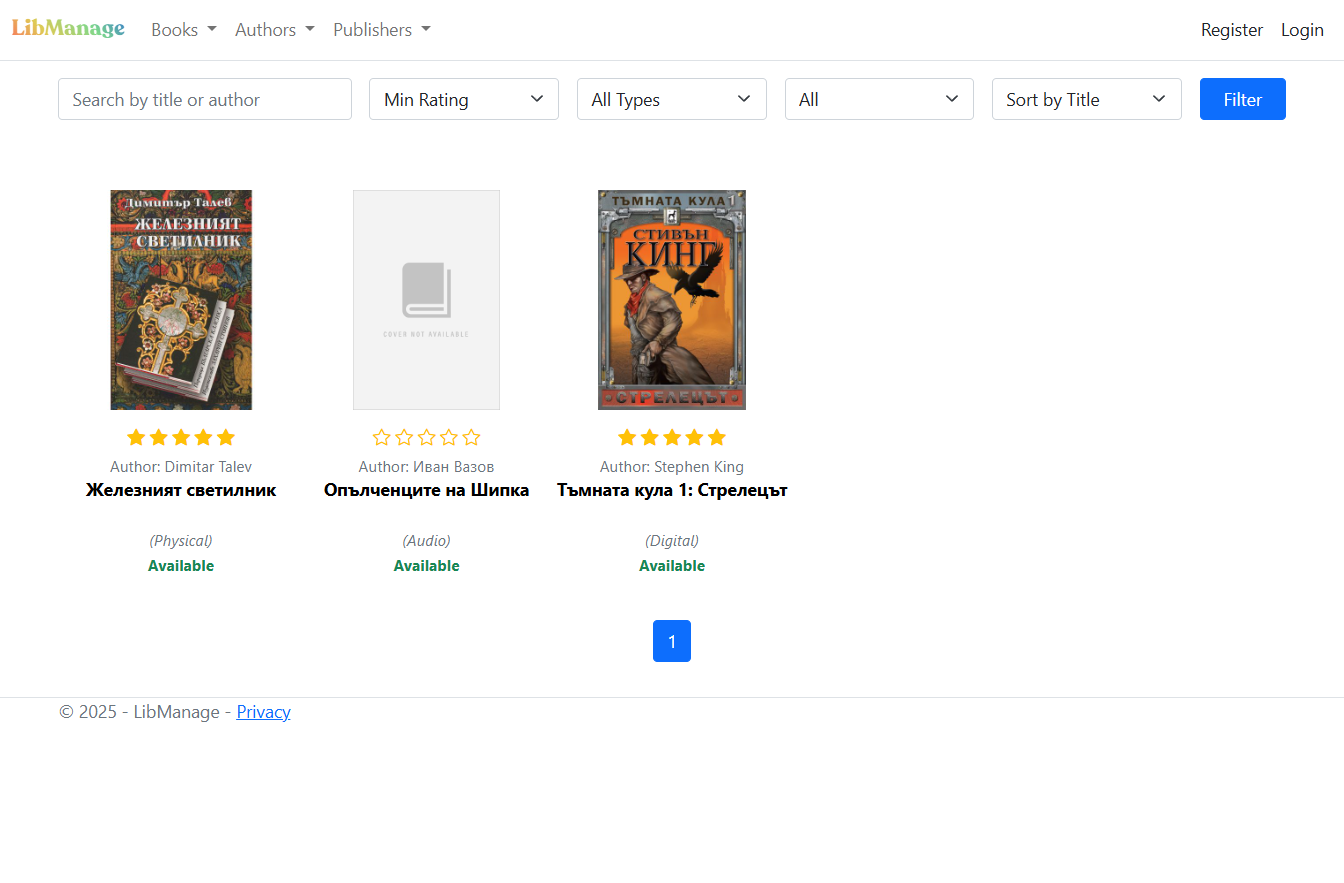The width and height of the screenshot is (1344, 883).
Task: Click the title Опълченците на Шипка
Action: point(426,490)
